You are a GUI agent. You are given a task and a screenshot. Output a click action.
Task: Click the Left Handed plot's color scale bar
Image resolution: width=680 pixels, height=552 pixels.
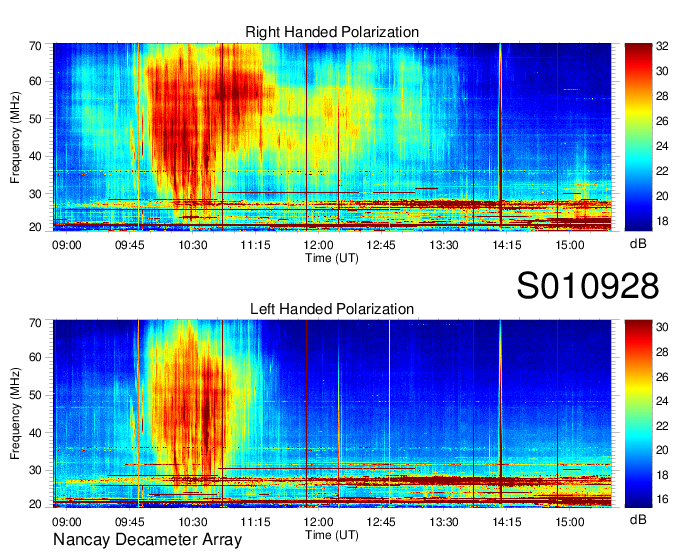click(638, 414)
